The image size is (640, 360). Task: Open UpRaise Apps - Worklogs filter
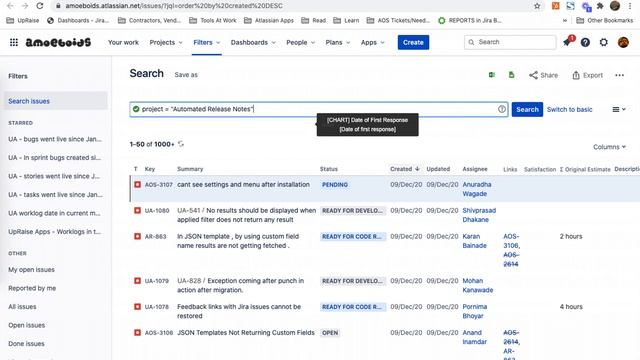click(x=55, y=231)
